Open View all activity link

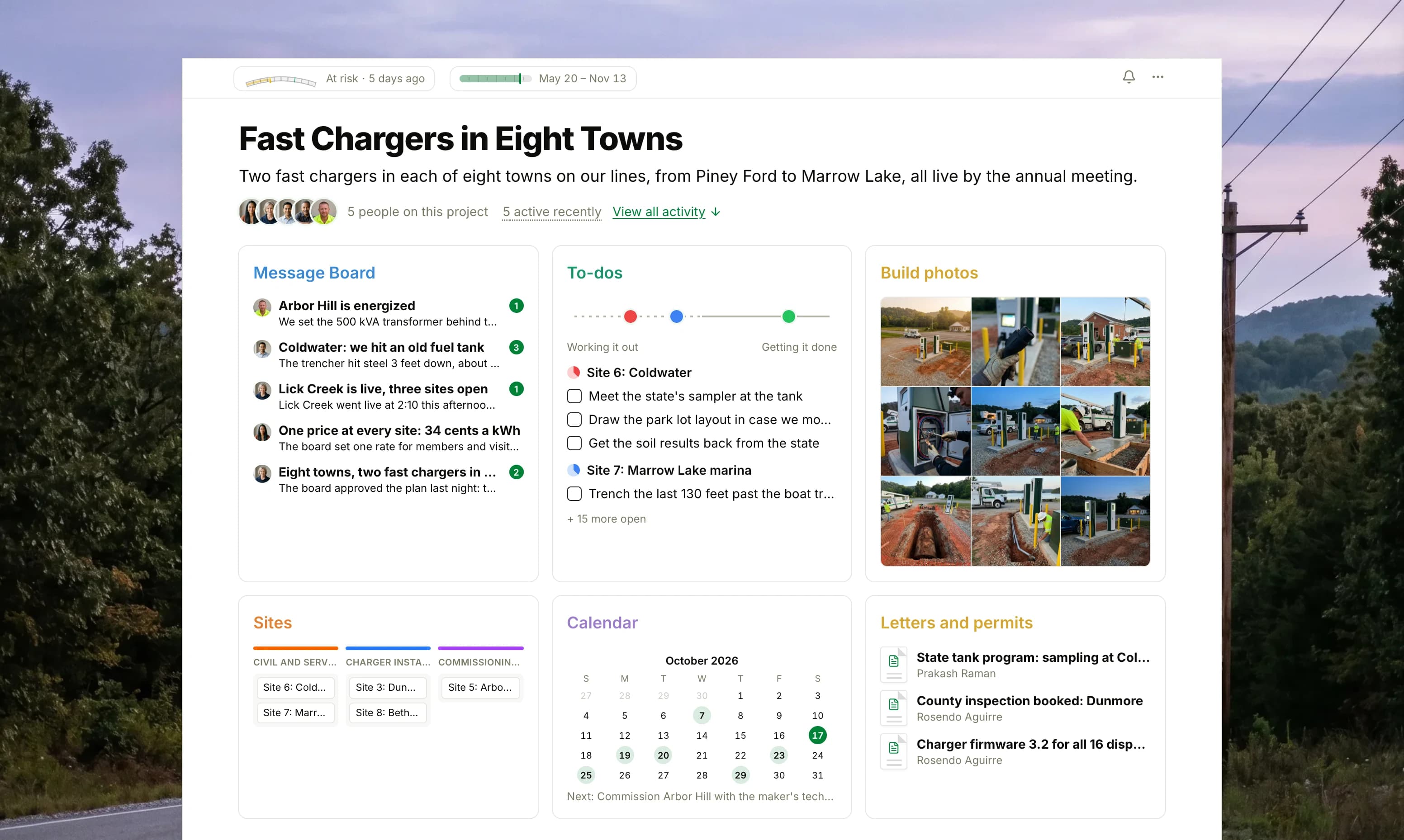659,212
